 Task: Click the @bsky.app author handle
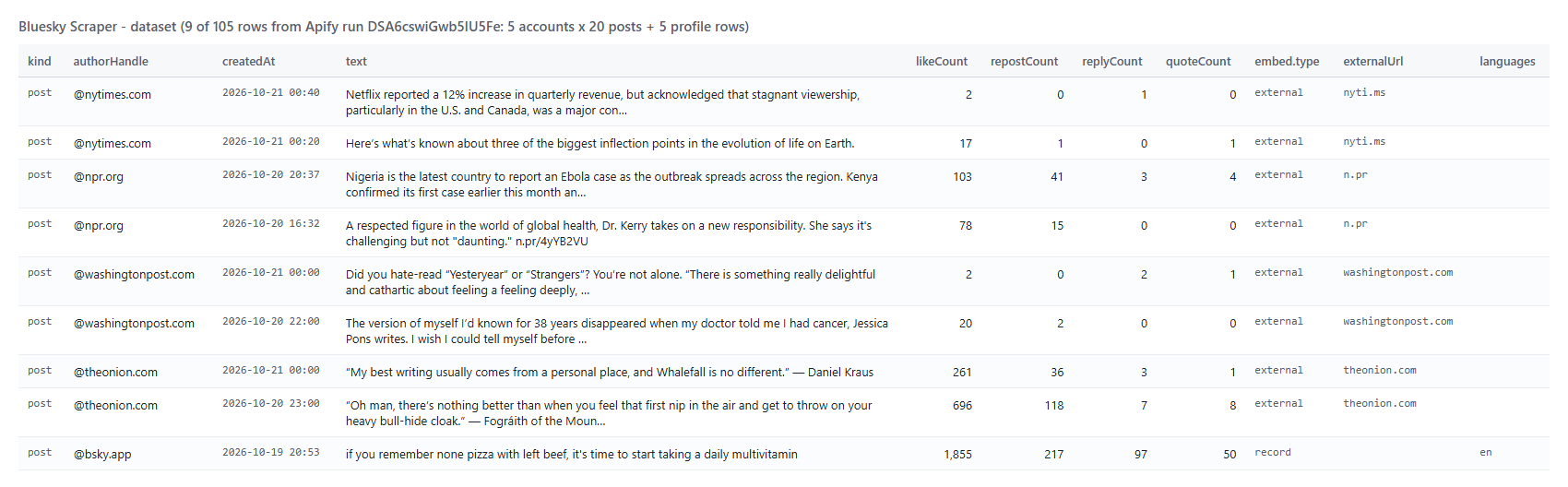(x=102, y=455)
